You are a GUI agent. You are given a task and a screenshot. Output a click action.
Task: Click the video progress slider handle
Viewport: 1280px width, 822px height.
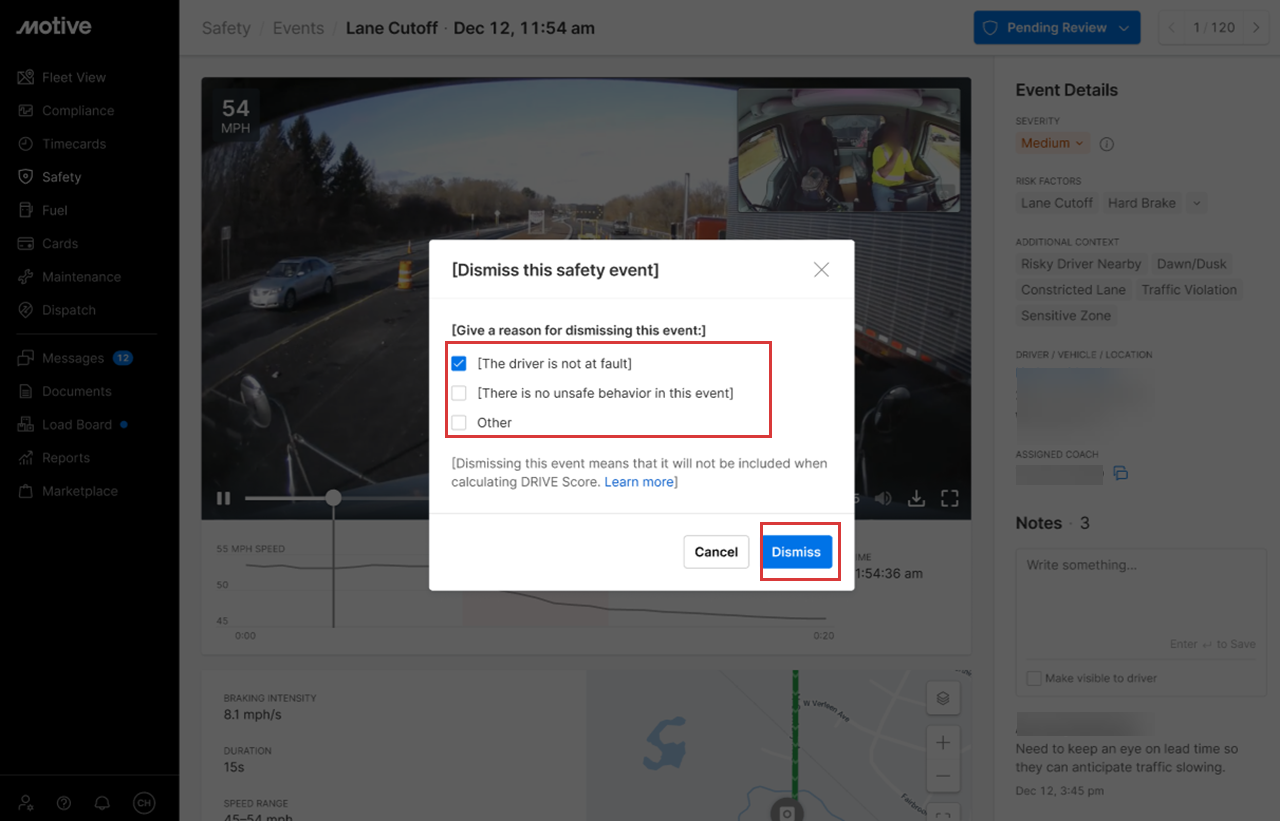pyautogui.click(x=333, y=498)
